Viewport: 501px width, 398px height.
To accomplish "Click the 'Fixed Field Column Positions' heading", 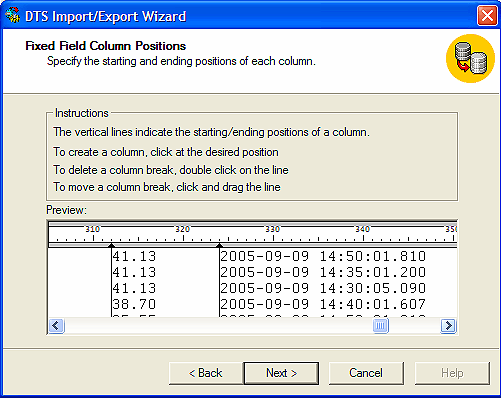I will [106, 46].
